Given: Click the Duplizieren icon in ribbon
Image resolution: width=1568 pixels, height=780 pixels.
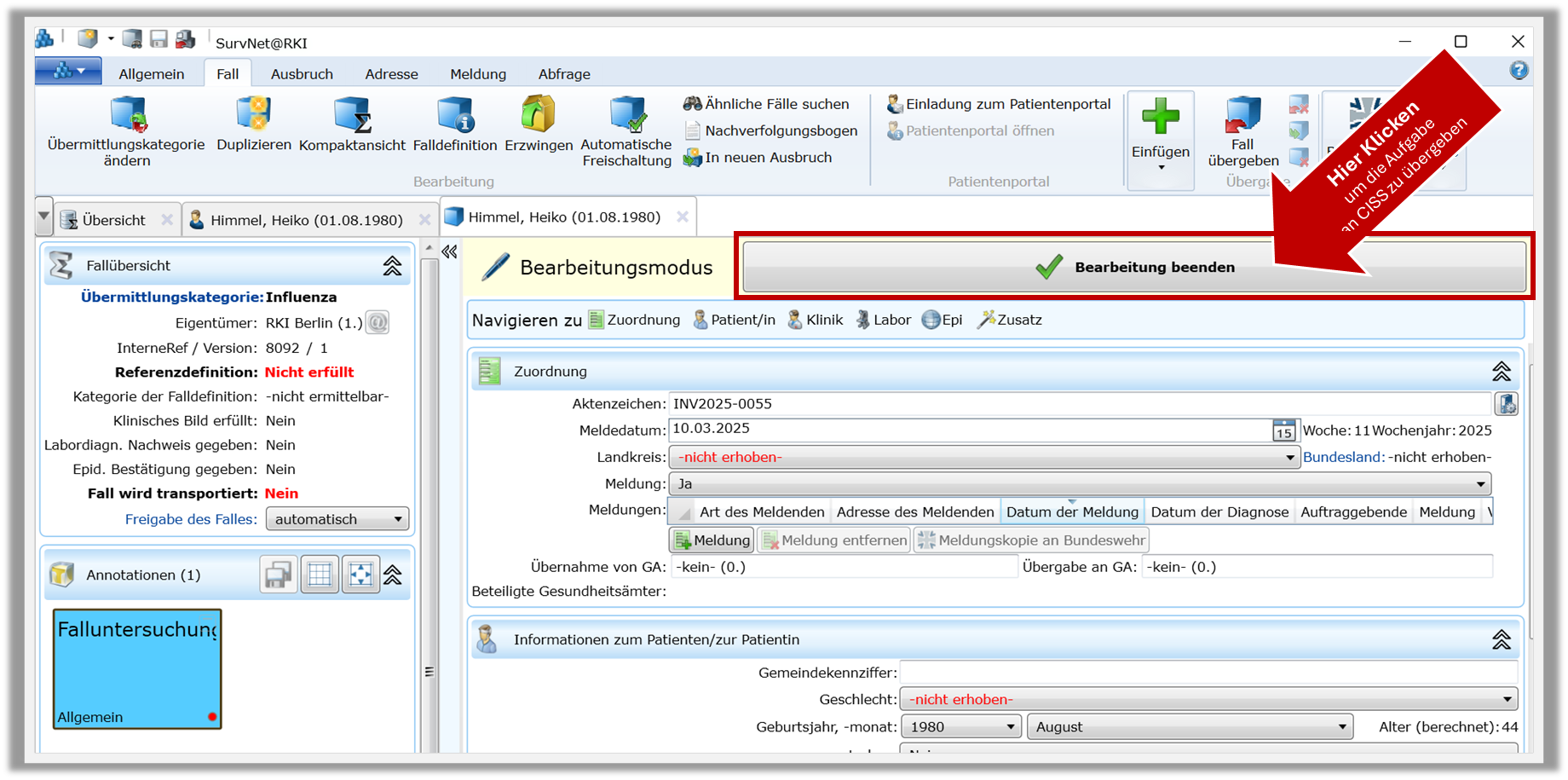Looking at the screenshot, I should (253, 115).
